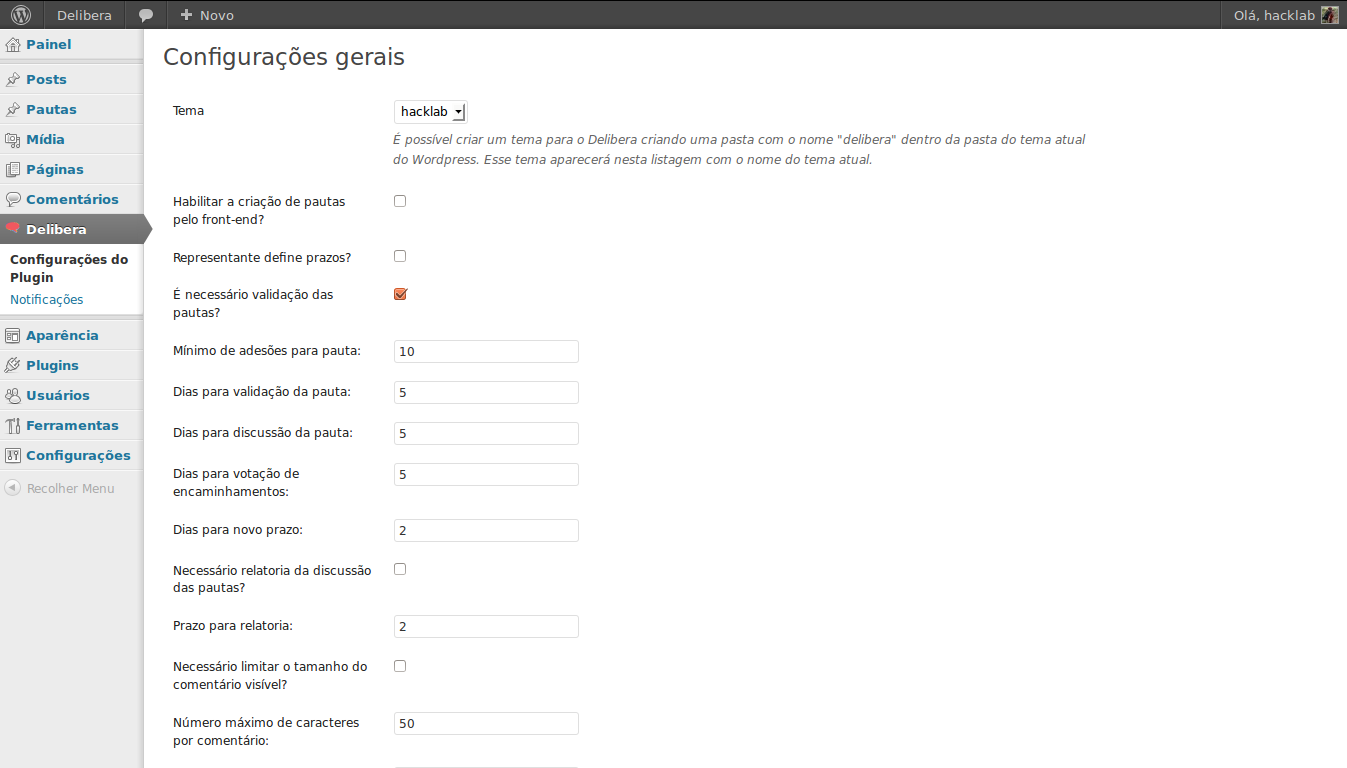Focus 'Dias para validação da pauta' field
Image resolution: width=1347 pixels, height=768 pixels.
[486, 392]
